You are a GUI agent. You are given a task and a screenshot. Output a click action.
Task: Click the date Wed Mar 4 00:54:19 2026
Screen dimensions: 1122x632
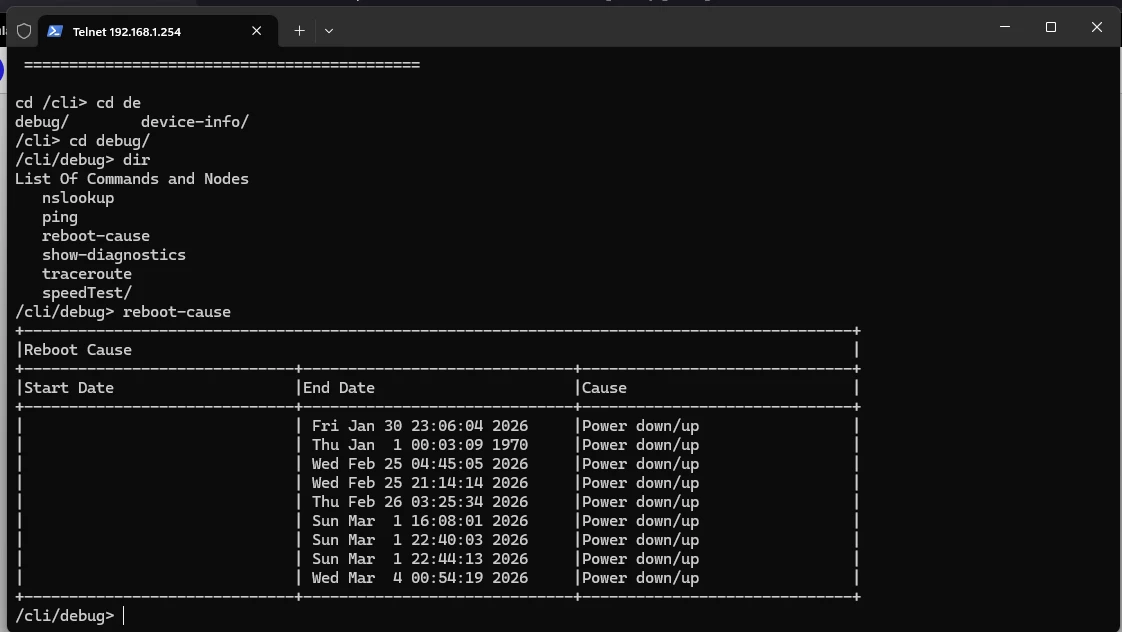419,578
